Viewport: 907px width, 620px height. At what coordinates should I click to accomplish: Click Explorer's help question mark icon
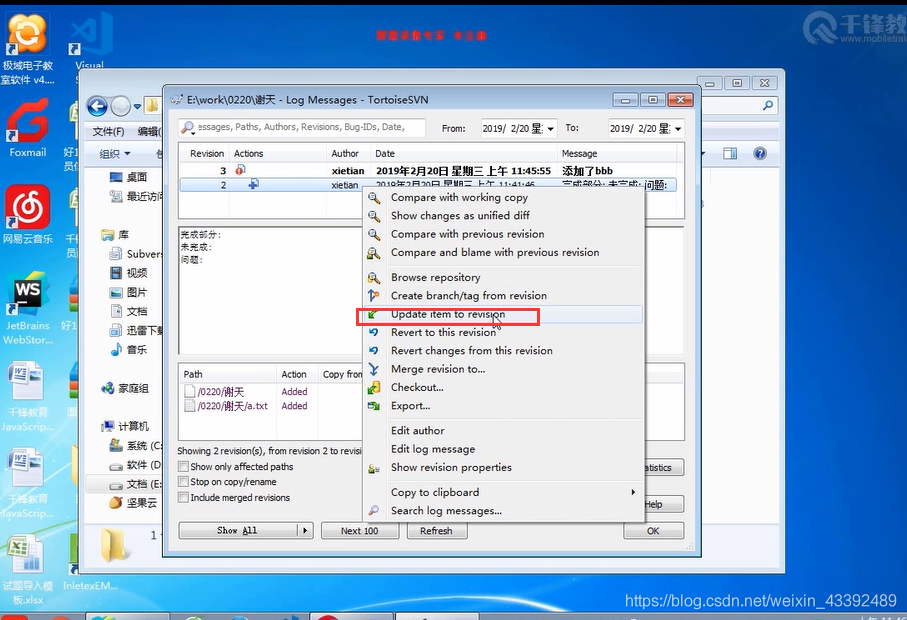click(760, 153)
